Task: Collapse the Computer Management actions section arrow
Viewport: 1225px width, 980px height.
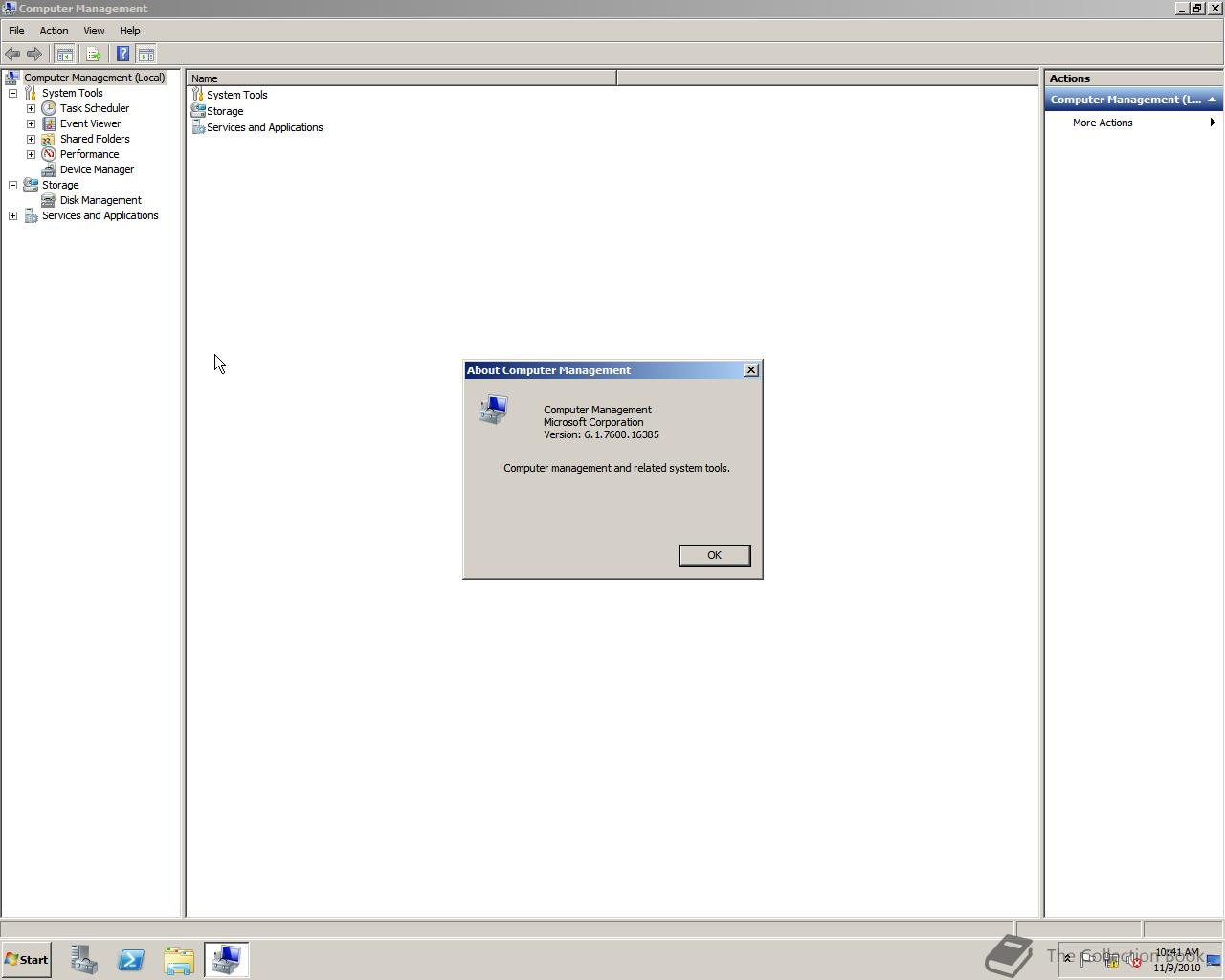Action: (1212, 100)
